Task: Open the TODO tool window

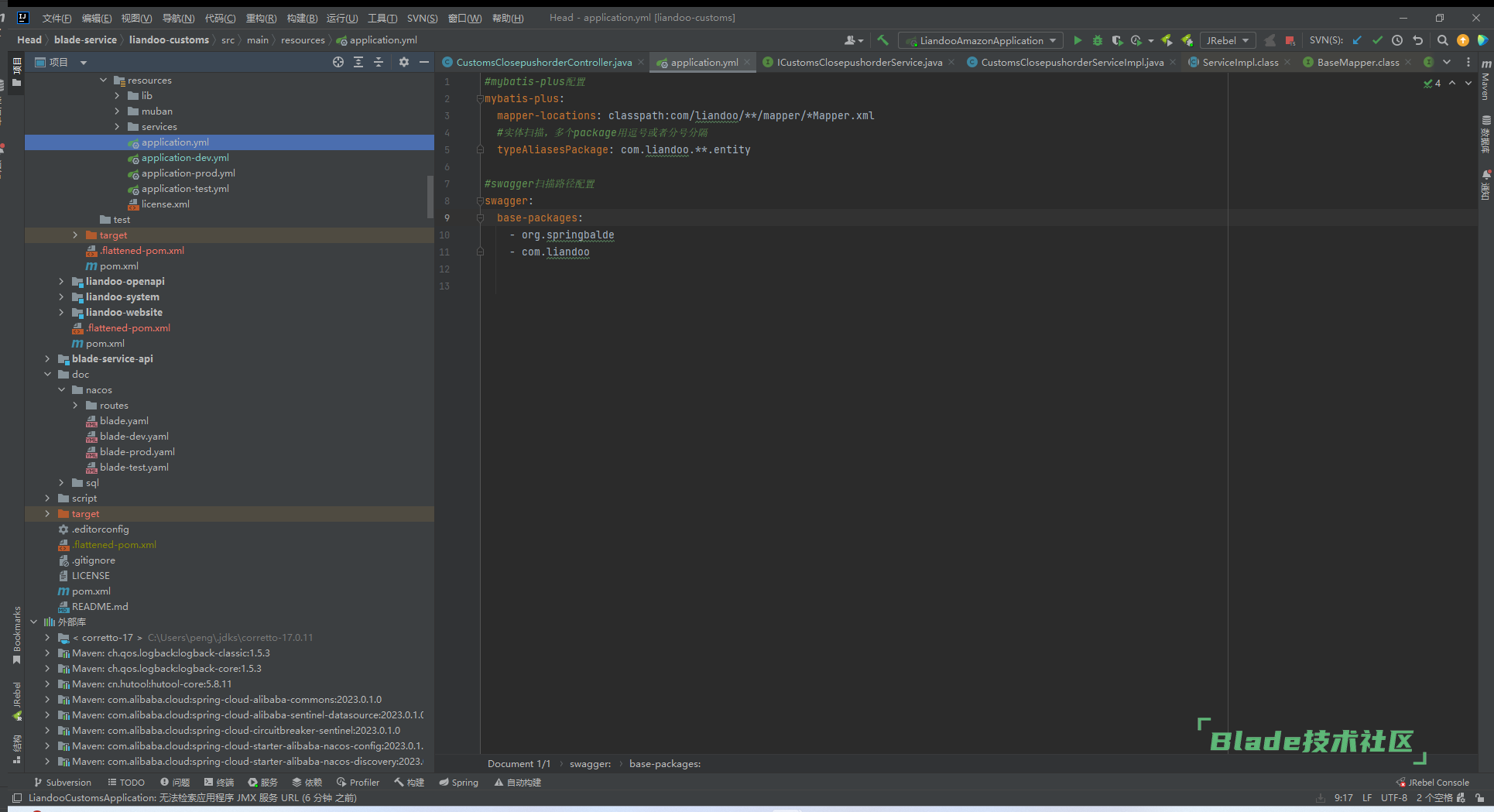Action: point(126,783)
